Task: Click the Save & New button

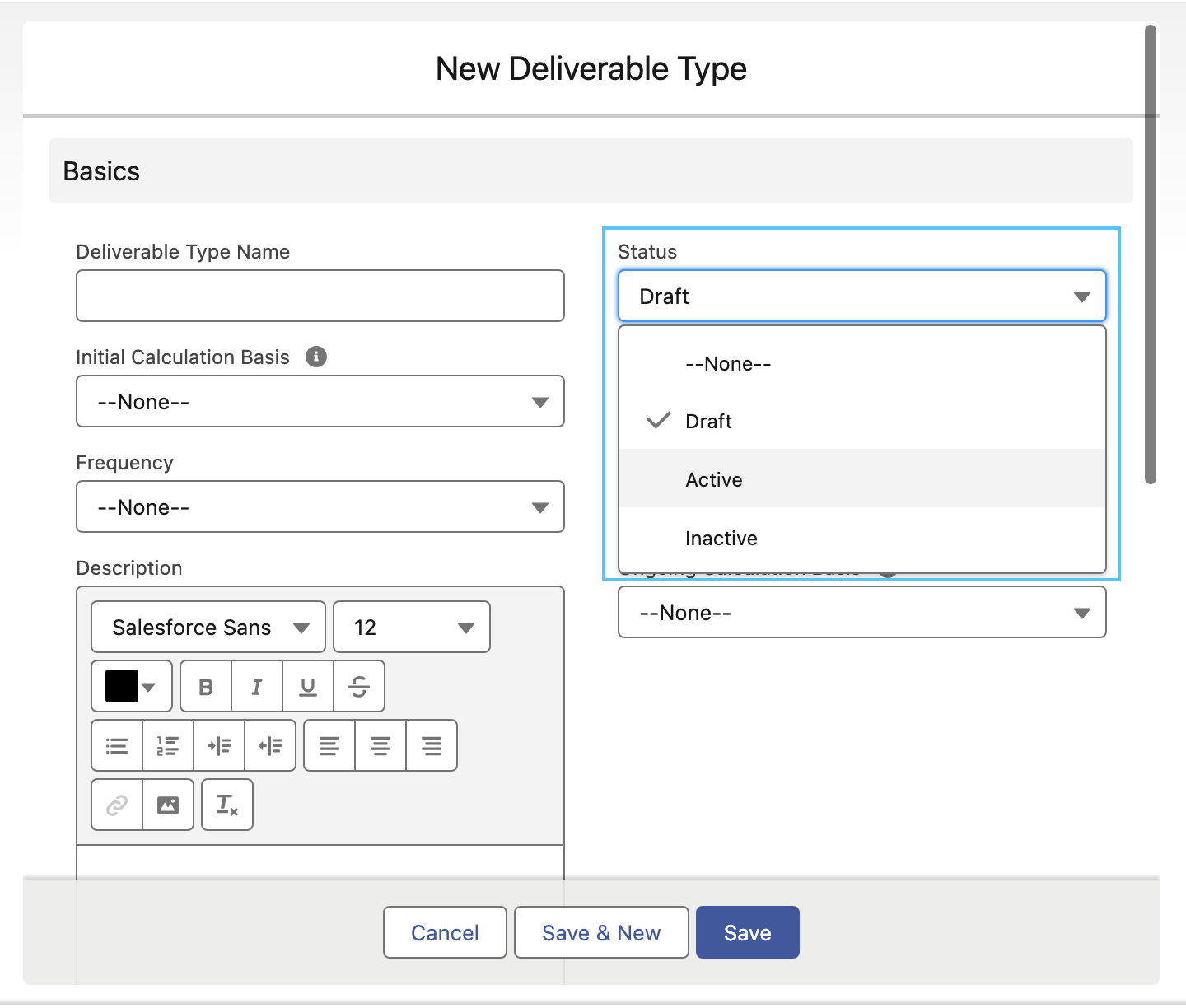Action: tap(601, 932)
